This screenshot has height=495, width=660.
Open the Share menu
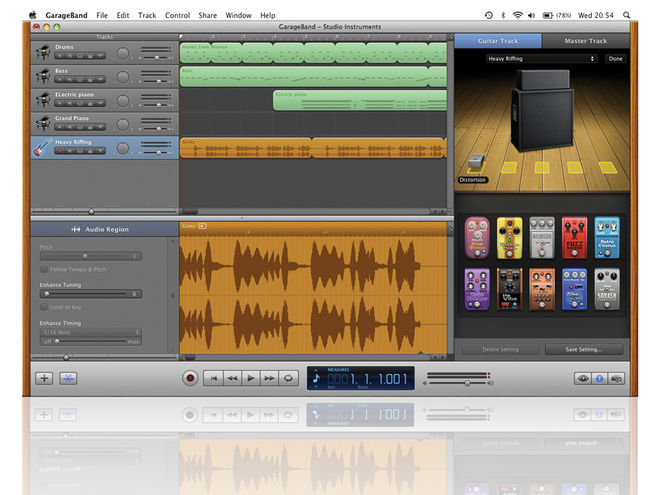[x=208, y=15]
